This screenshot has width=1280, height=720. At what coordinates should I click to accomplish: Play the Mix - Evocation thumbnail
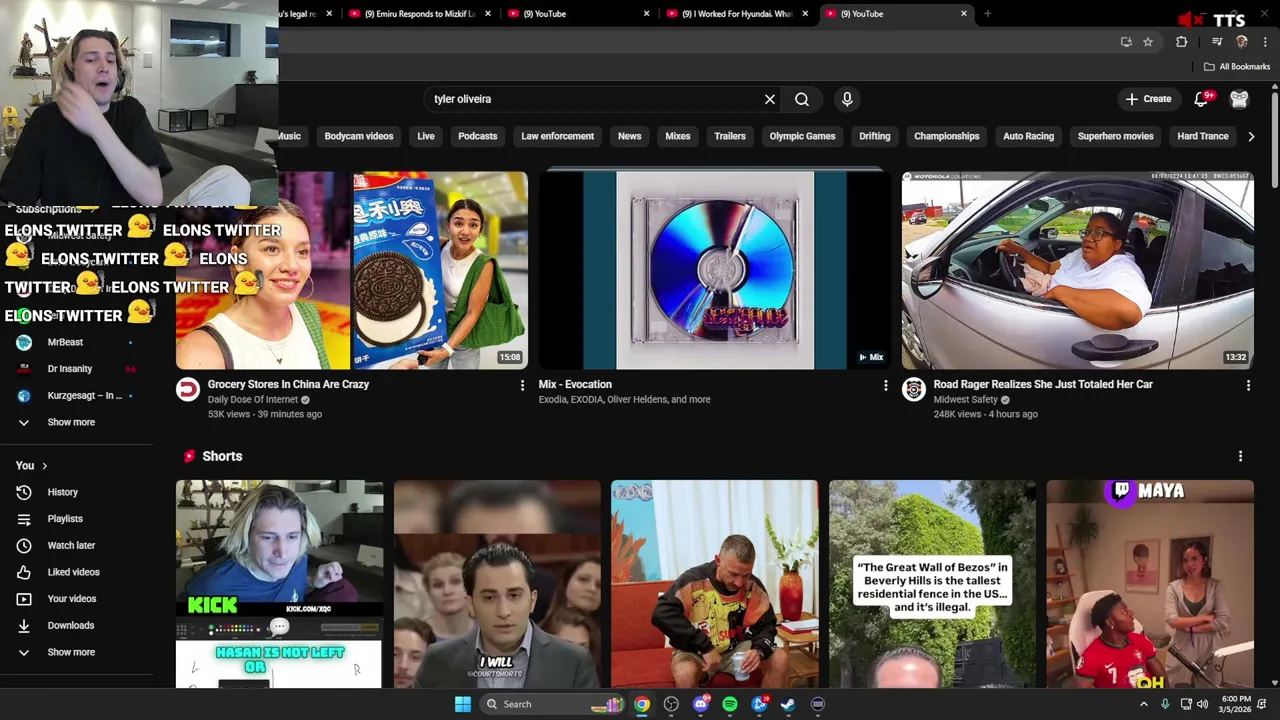[715, 270]
